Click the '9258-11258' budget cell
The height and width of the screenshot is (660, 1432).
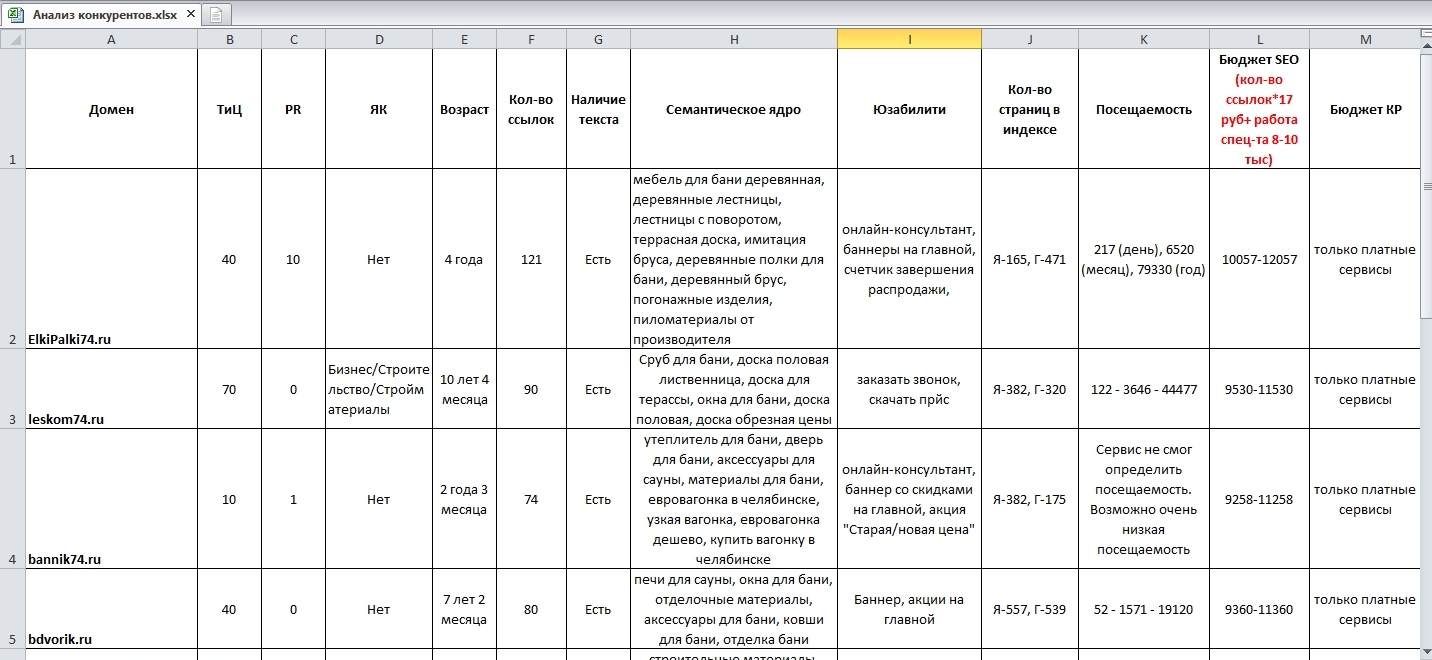(1259, 499)
